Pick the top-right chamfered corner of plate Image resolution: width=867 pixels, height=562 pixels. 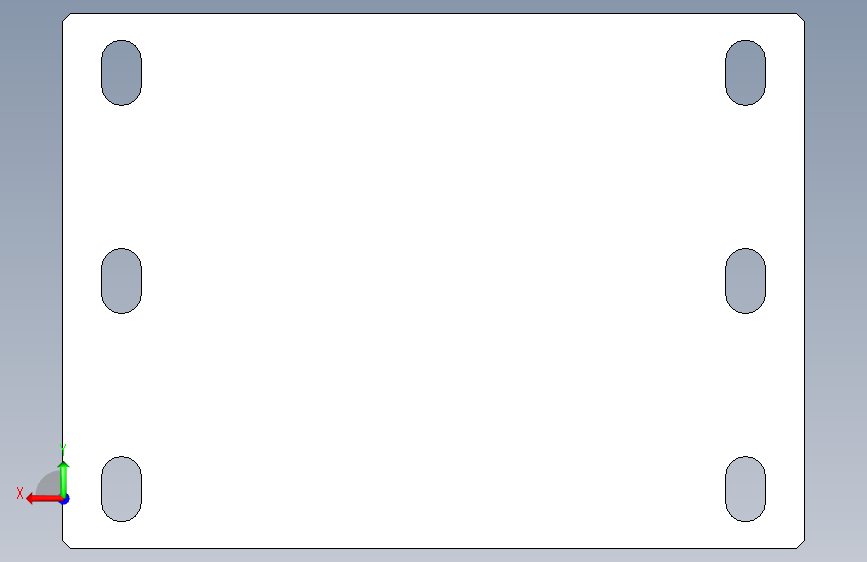[x=801, y=17]
